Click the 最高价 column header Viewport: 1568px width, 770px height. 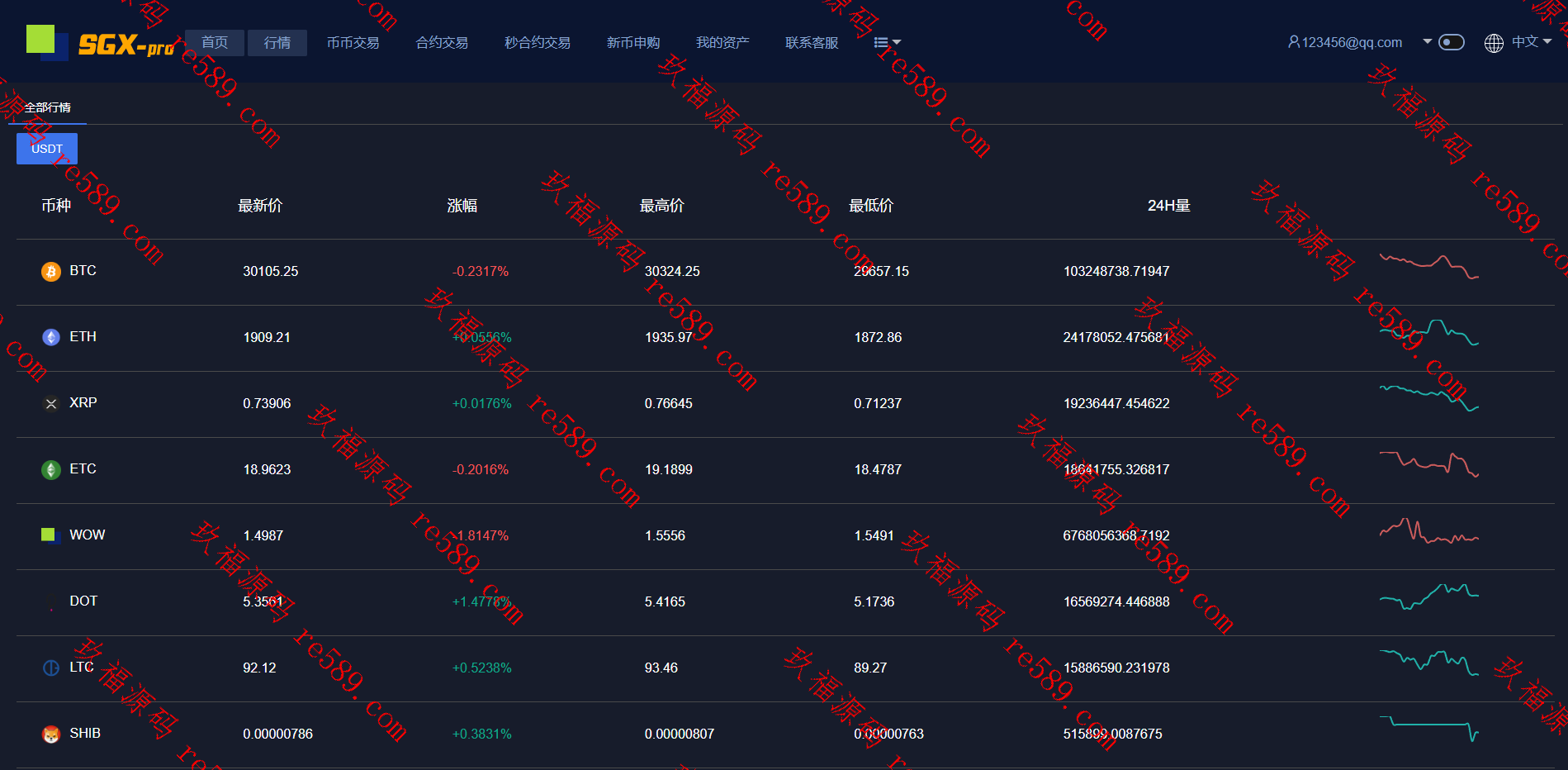(x=662, y=206)
